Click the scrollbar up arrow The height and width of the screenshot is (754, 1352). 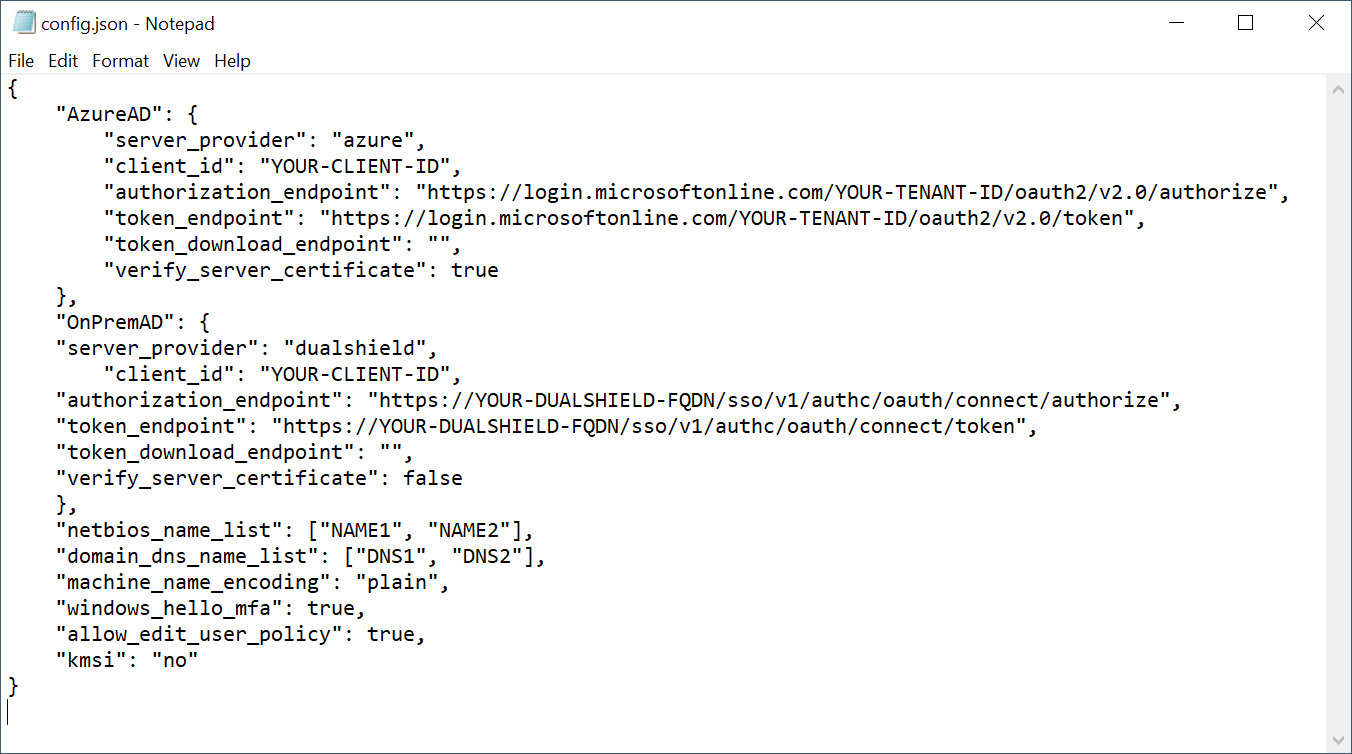1339,89
